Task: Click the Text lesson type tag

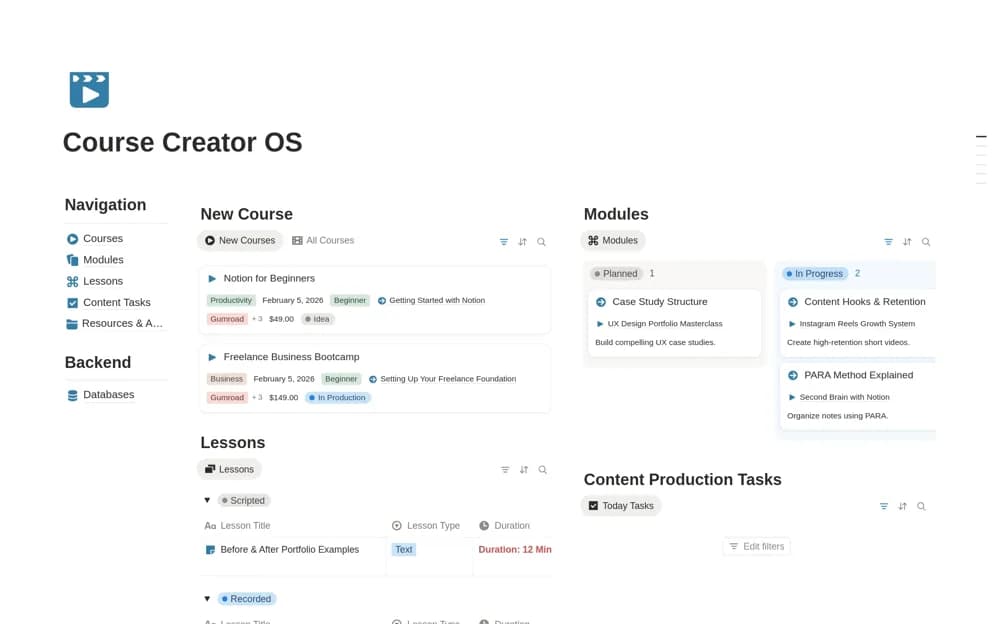Action: click(x=404, y=550)
